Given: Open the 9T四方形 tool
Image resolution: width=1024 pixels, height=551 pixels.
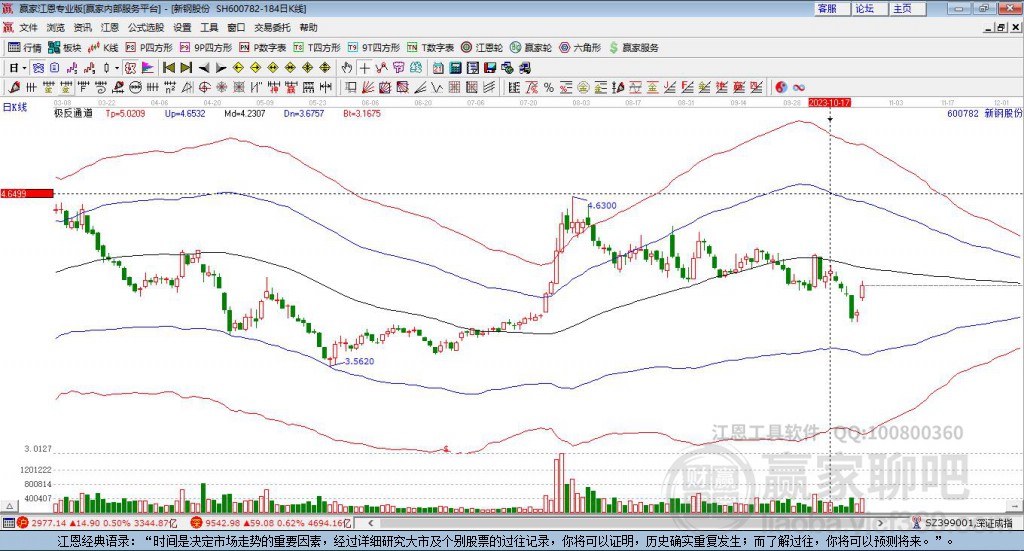Looking at the screenshot, I should (x=374, y=48).
